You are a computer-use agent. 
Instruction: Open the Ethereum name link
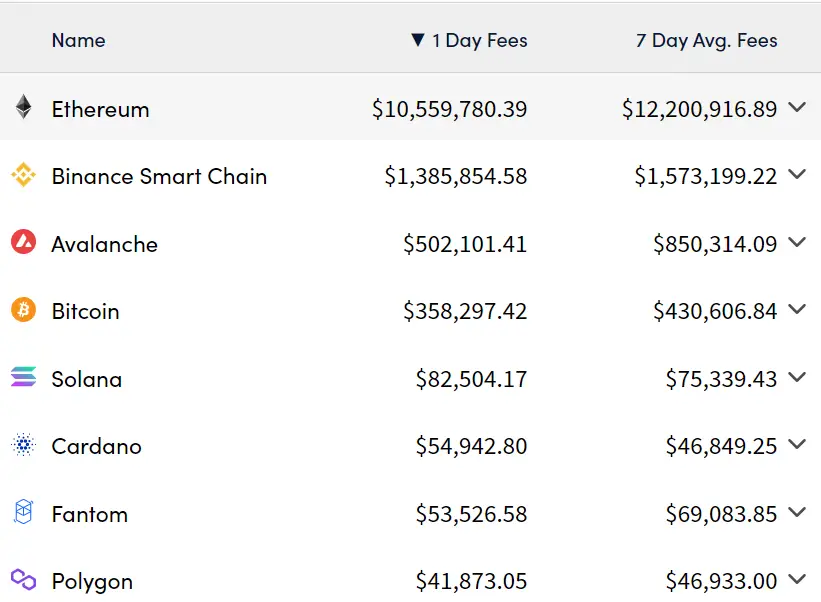point(100,109)
